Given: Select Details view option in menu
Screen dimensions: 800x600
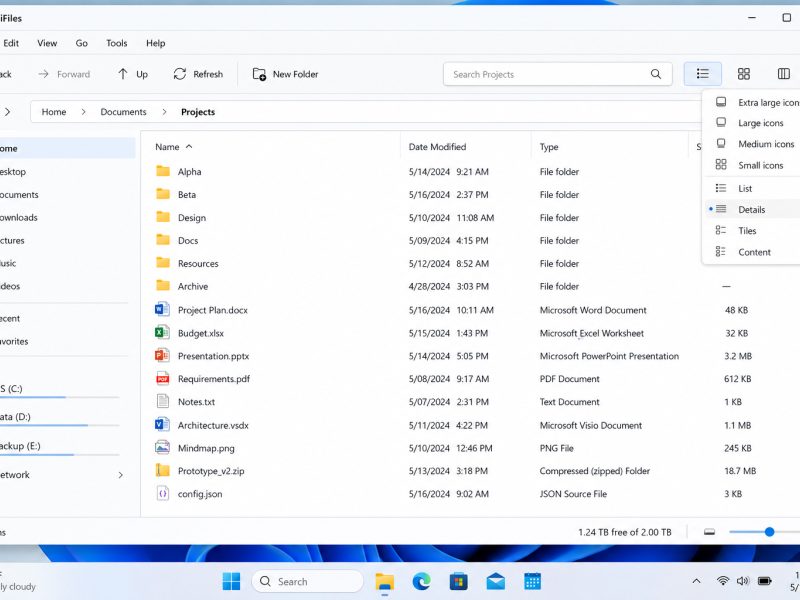Looking at the screenshot, I should [x=752, y=209].
